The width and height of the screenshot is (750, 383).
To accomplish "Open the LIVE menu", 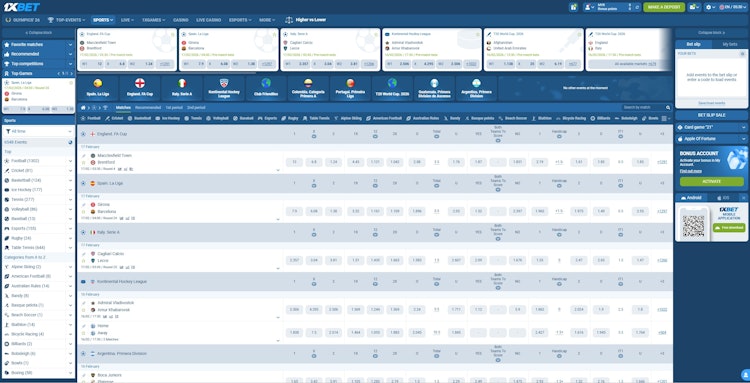I will pos(127,20).
